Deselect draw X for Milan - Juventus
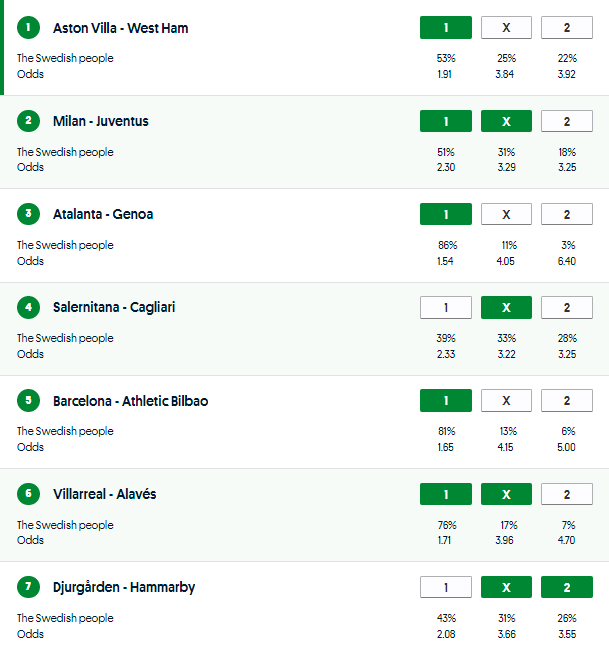This screenshot has width=609, height=654. point(506,121)
